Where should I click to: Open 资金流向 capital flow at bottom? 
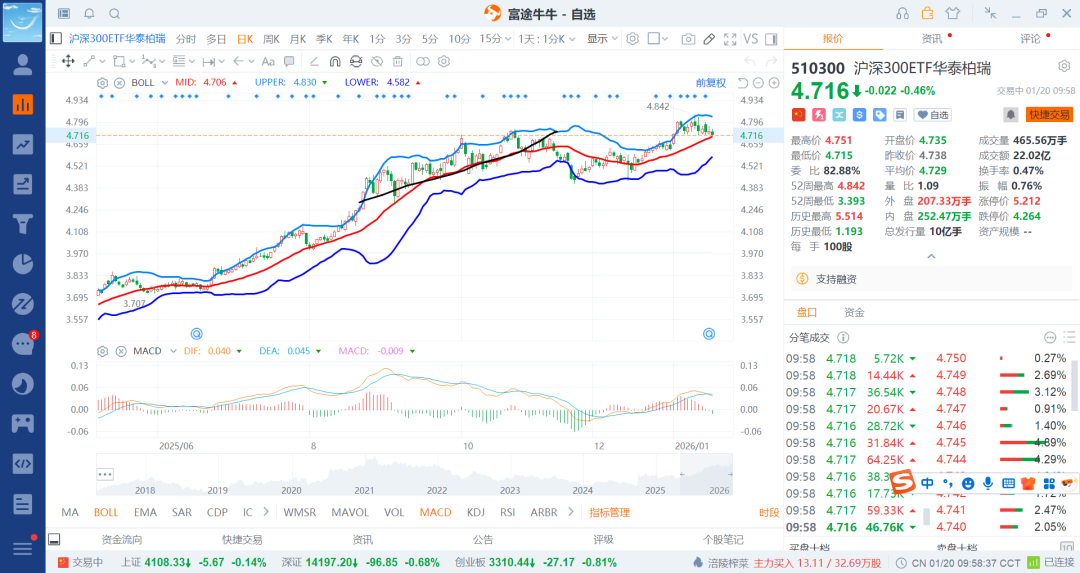pos(122,540)
